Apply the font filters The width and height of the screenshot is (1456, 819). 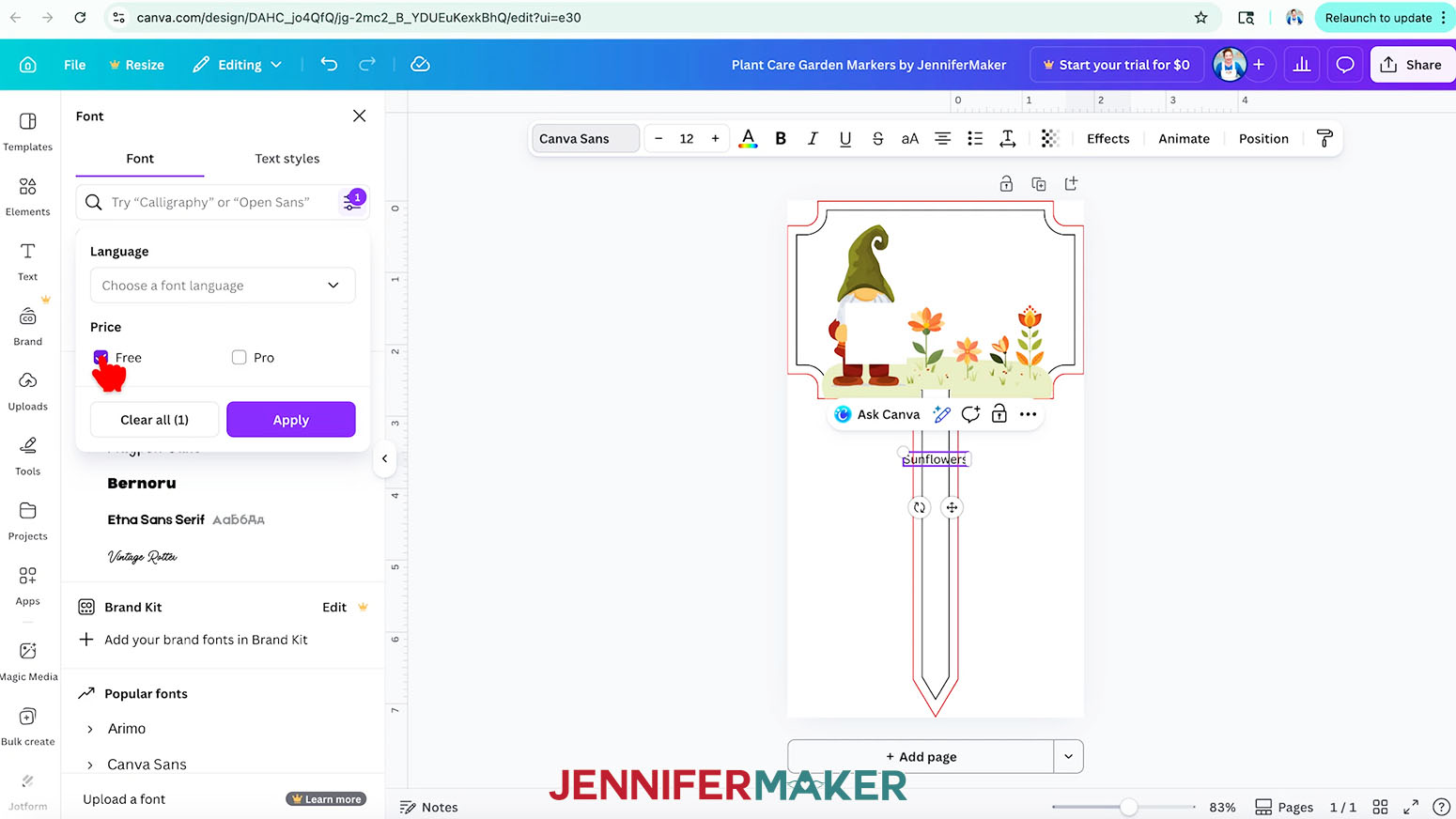291,420
